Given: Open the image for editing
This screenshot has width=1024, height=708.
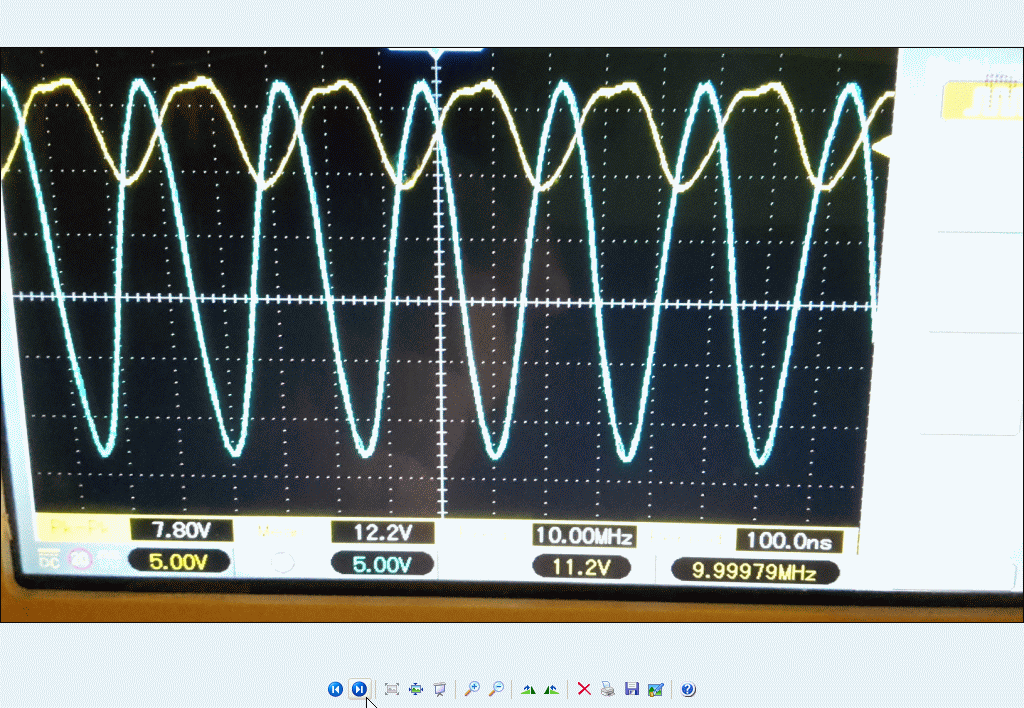Looking at the screenshot, I should pos(655,689).
